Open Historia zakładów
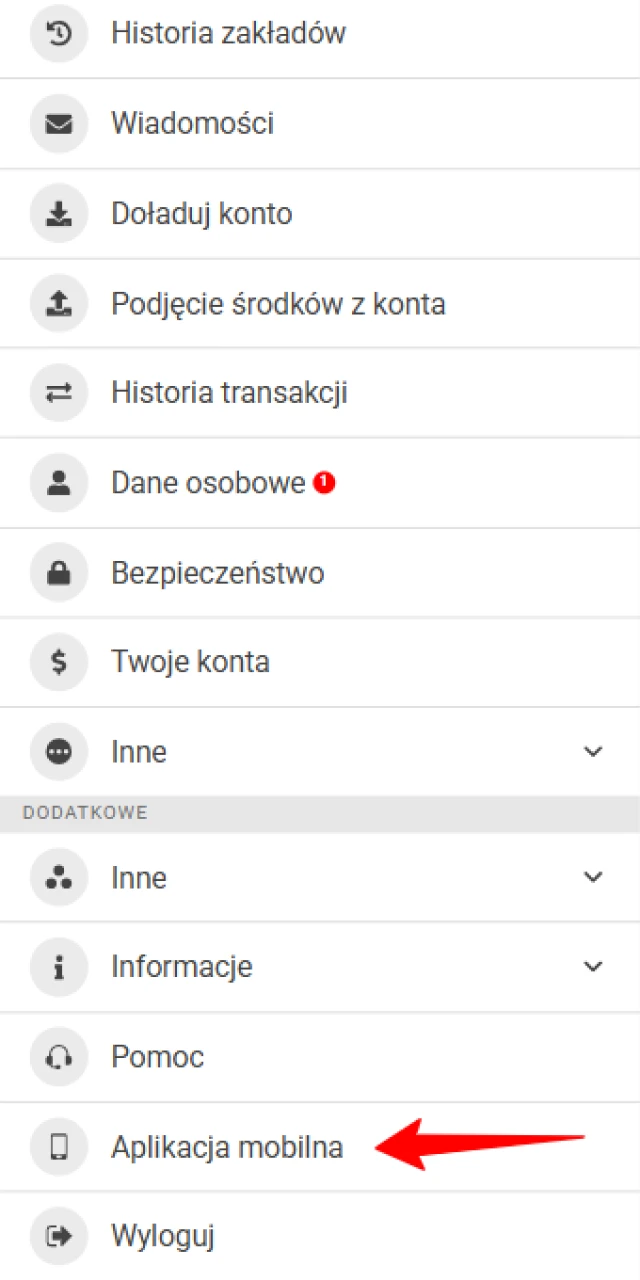The height and width of the screenshot is (1280, 640). 228,33
